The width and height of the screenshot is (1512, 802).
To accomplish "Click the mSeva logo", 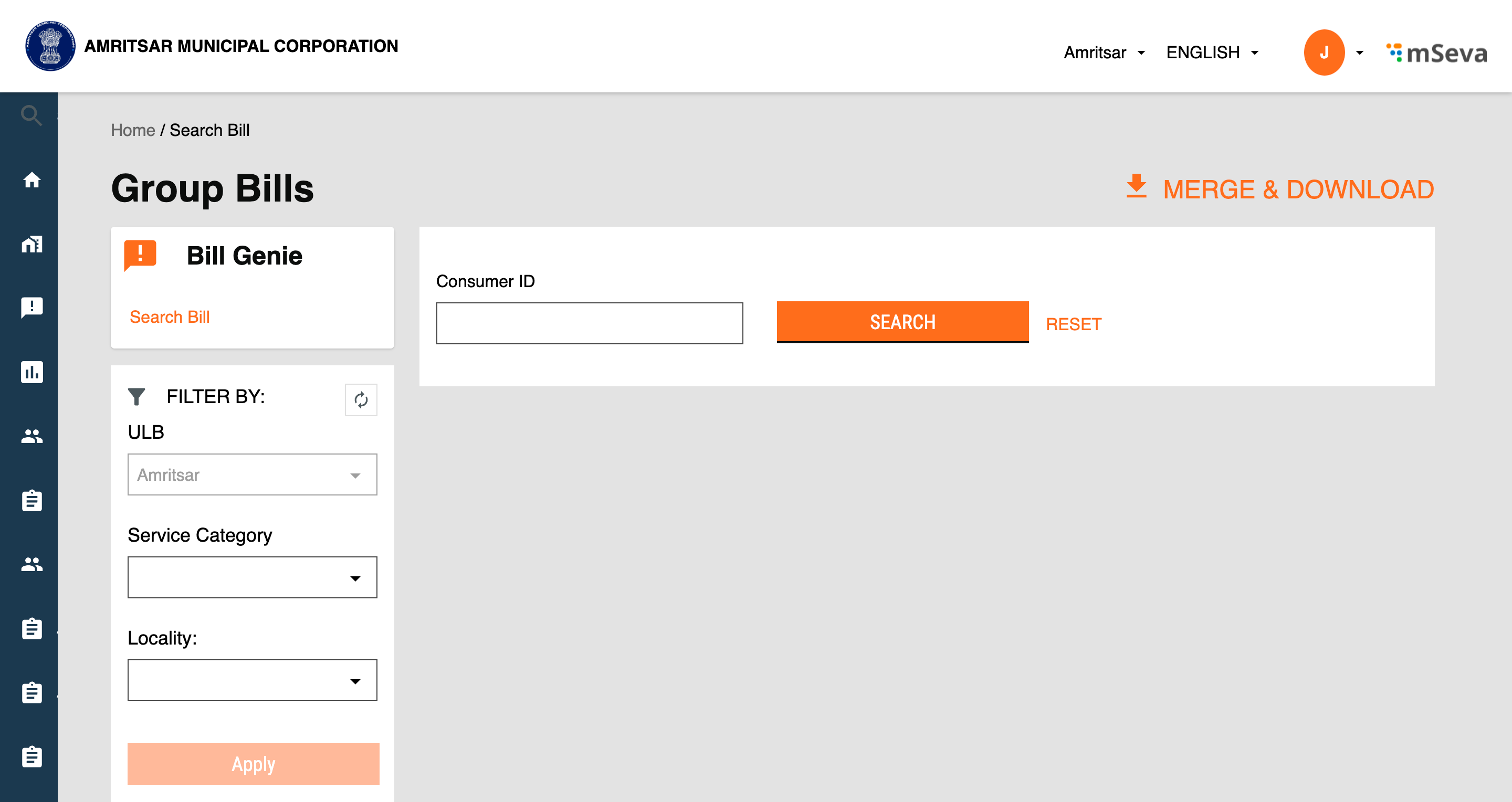I will 1436,54.
